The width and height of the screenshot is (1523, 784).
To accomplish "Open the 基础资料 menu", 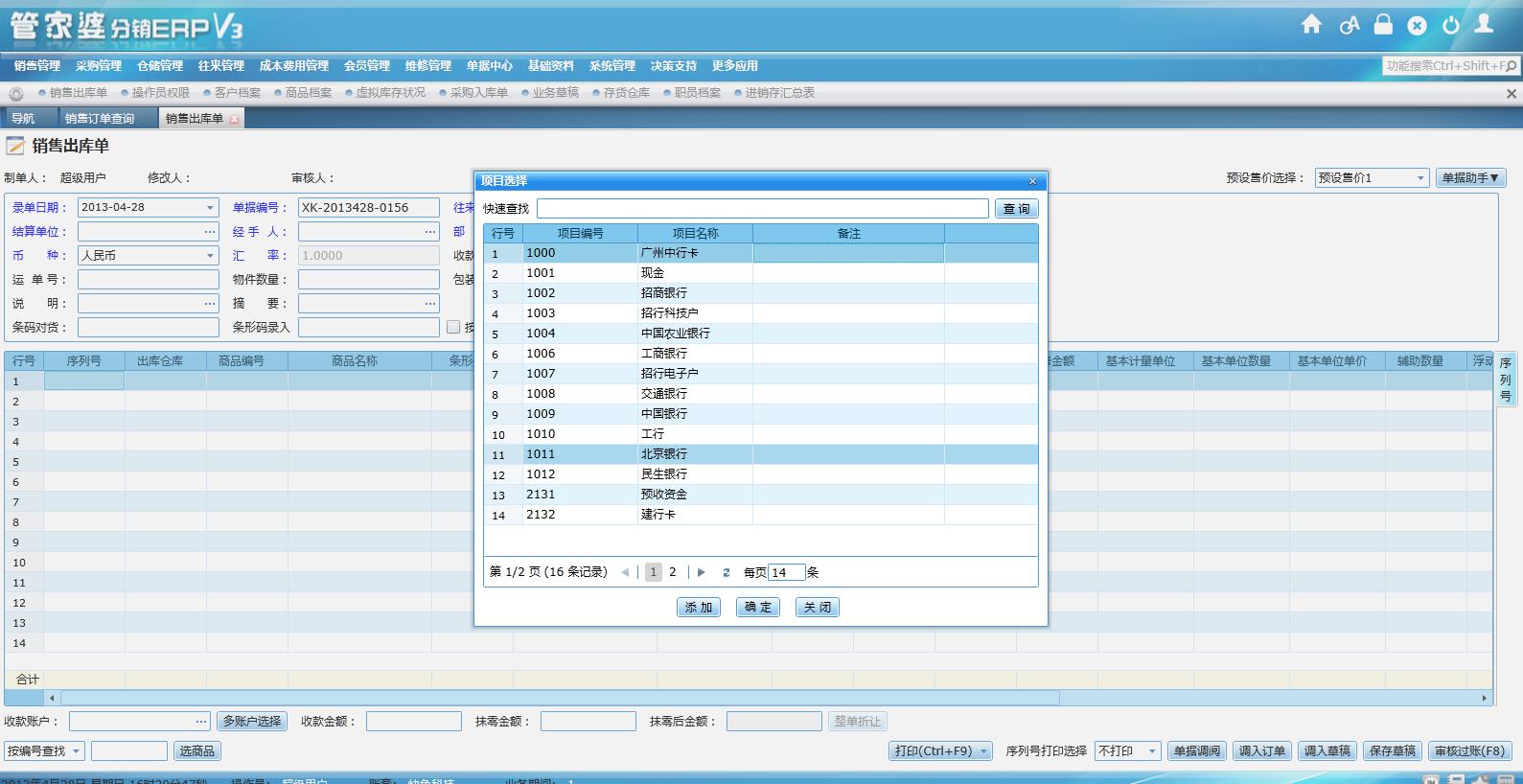I will (551, 66).
